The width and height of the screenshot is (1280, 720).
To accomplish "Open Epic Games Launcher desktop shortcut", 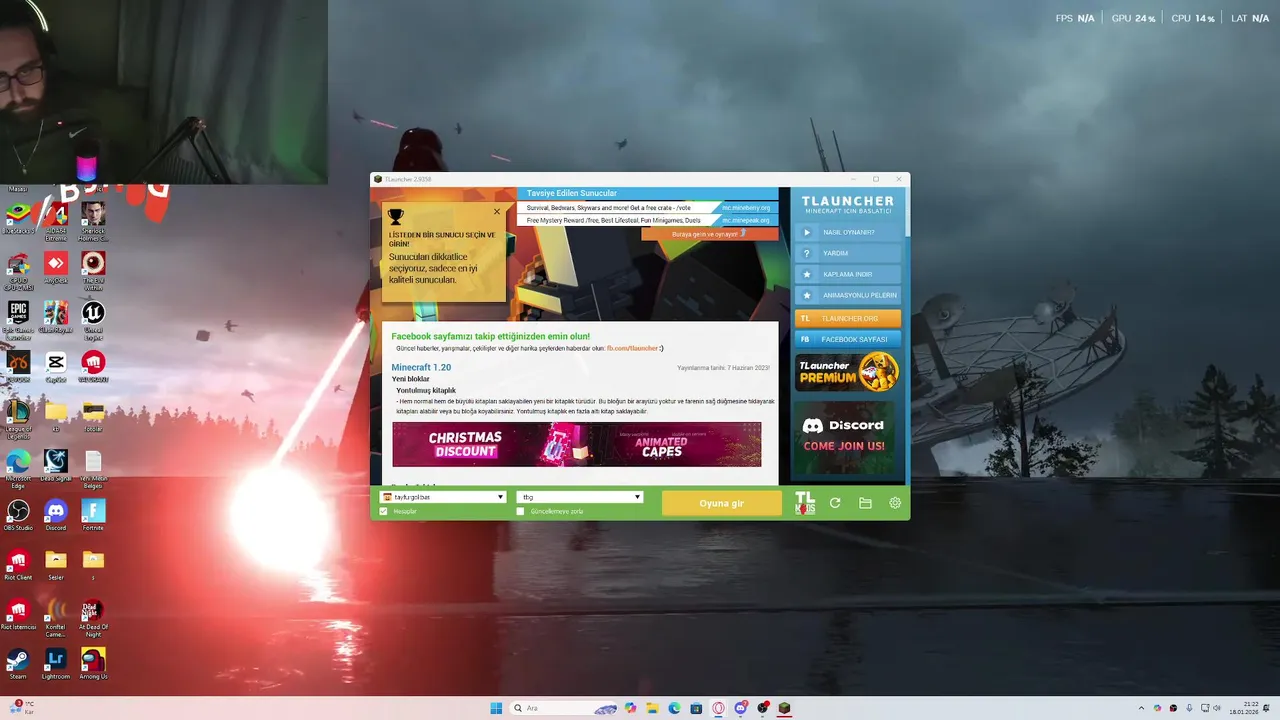I will (x=18, y=320).
